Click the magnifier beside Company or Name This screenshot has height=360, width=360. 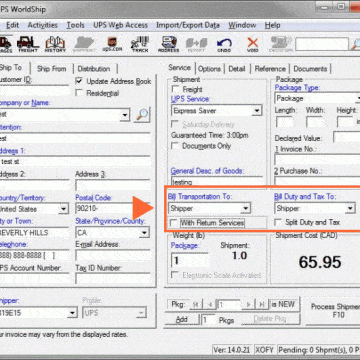(143, 115)
